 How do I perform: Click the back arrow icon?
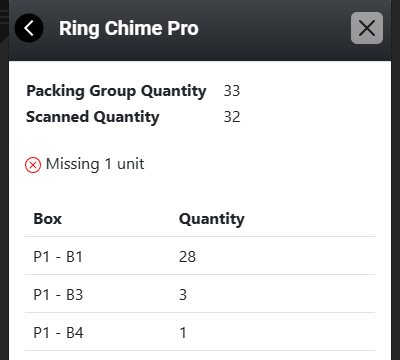point(29,28)
